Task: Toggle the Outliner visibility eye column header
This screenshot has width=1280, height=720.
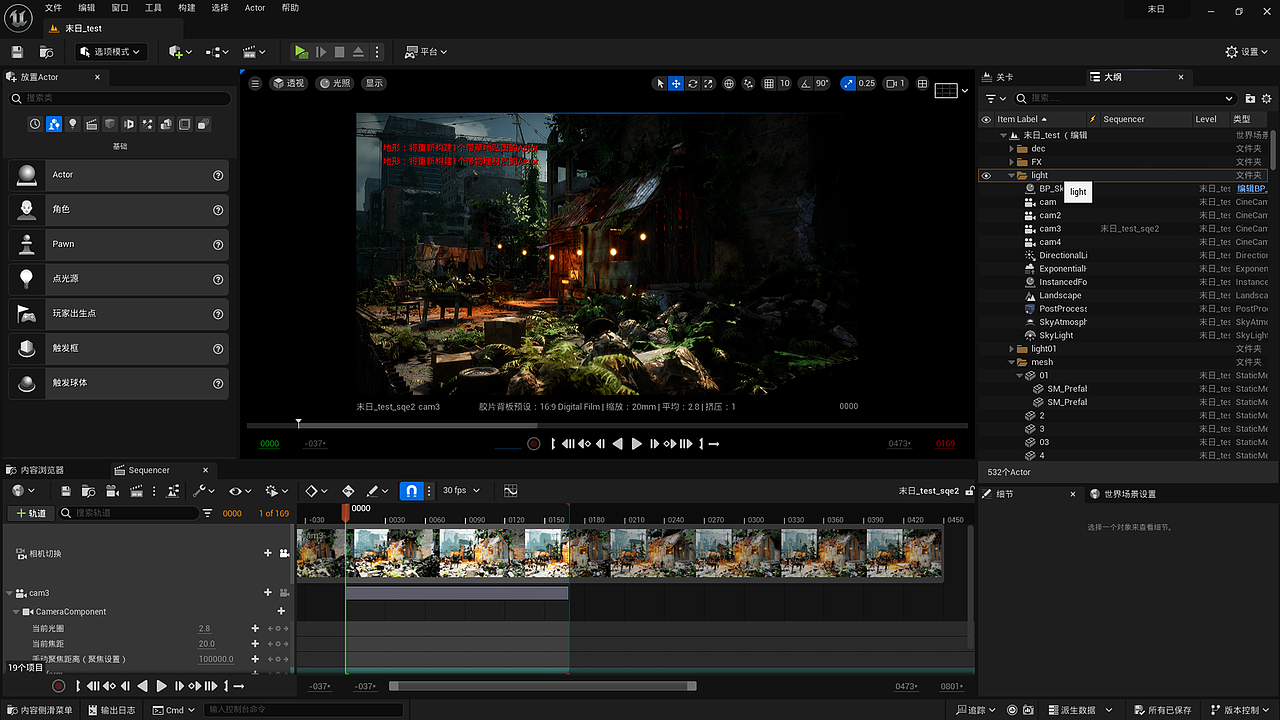Action: (985, 119)
